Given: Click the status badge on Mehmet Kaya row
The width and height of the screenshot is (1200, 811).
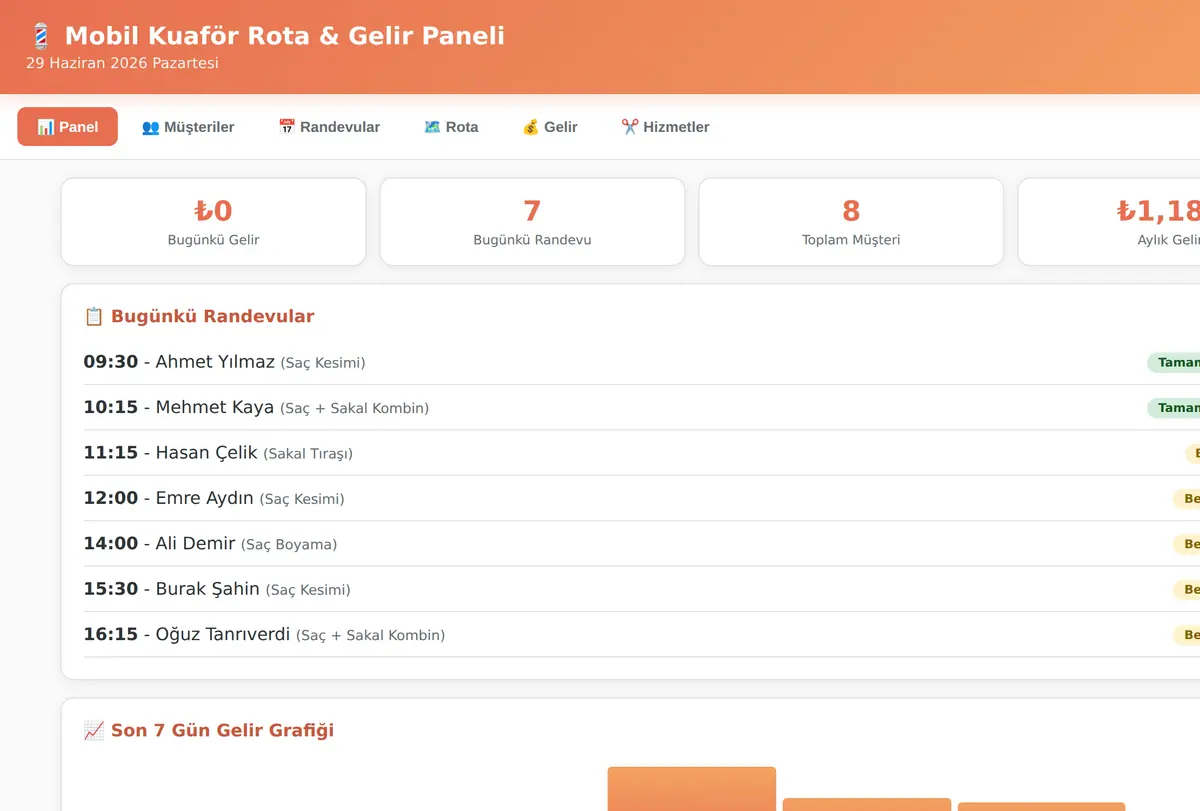Looking at the screenshot, I should [1174, 408].
